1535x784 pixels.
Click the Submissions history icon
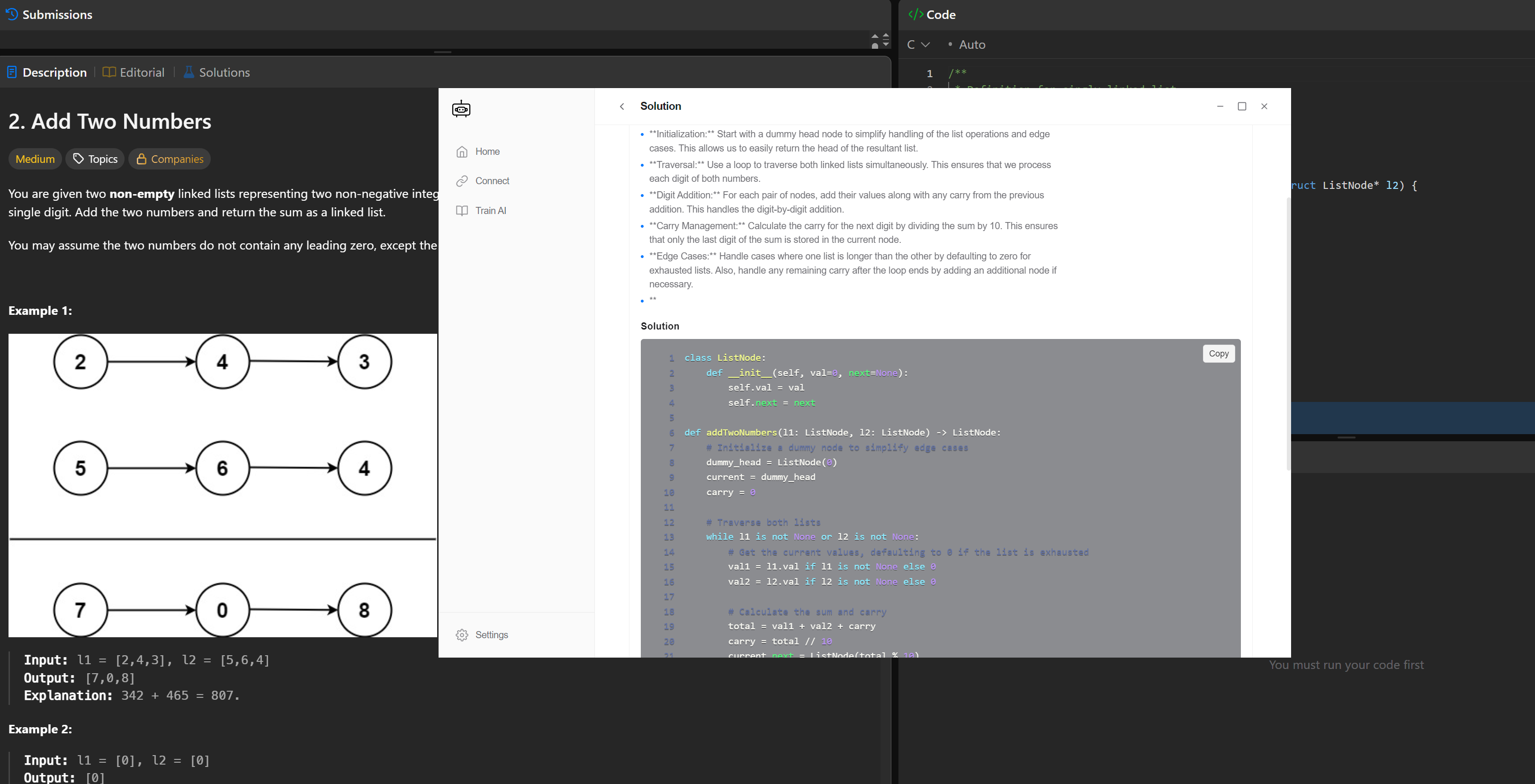tap(12, 14)
